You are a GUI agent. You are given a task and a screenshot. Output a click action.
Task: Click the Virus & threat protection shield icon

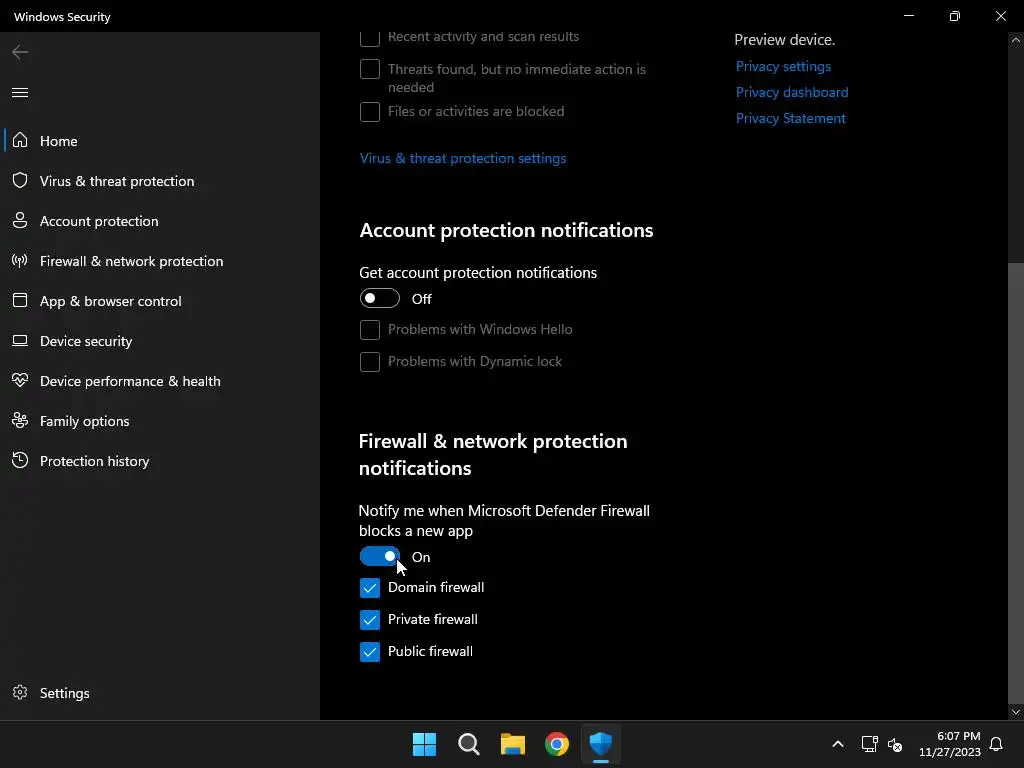(x=20, y=180)
